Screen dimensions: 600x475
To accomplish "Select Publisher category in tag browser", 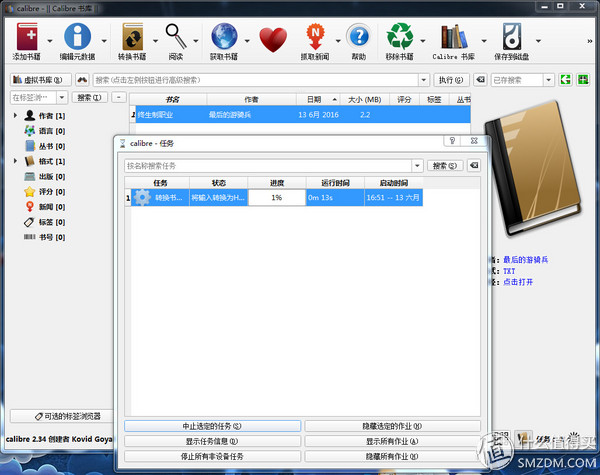I will click(44, 176).
